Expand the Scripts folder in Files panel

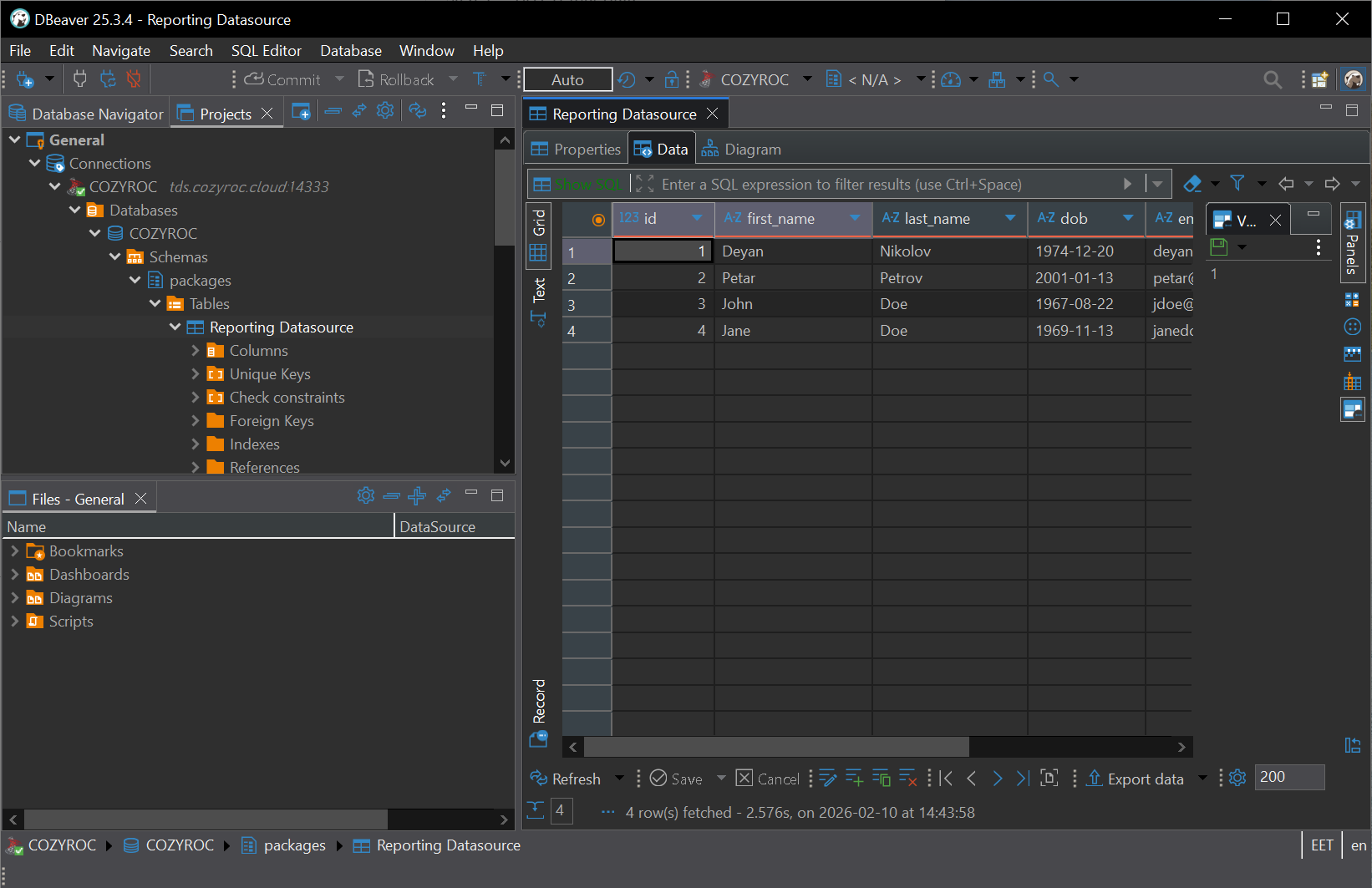coord(14,622)
